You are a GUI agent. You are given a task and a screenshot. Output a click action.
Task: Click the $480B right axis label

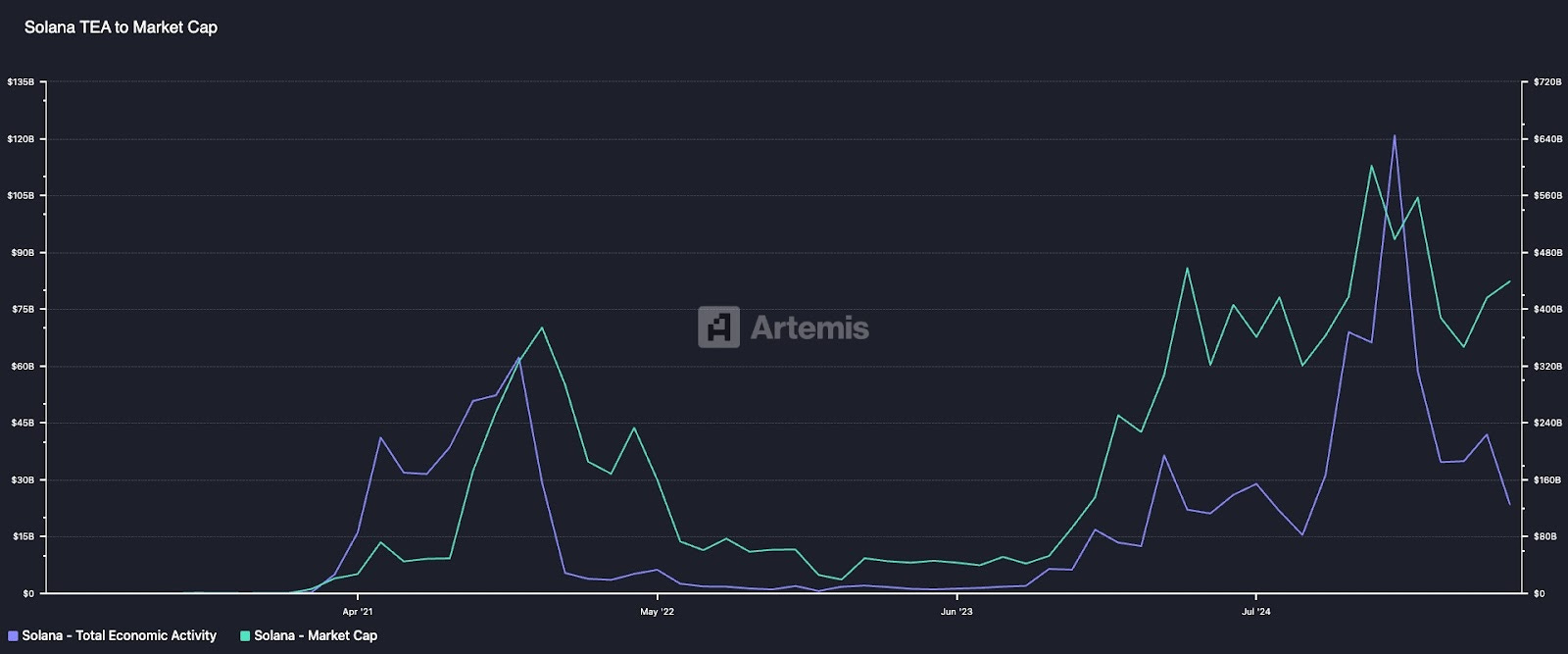click(1547, 253)
